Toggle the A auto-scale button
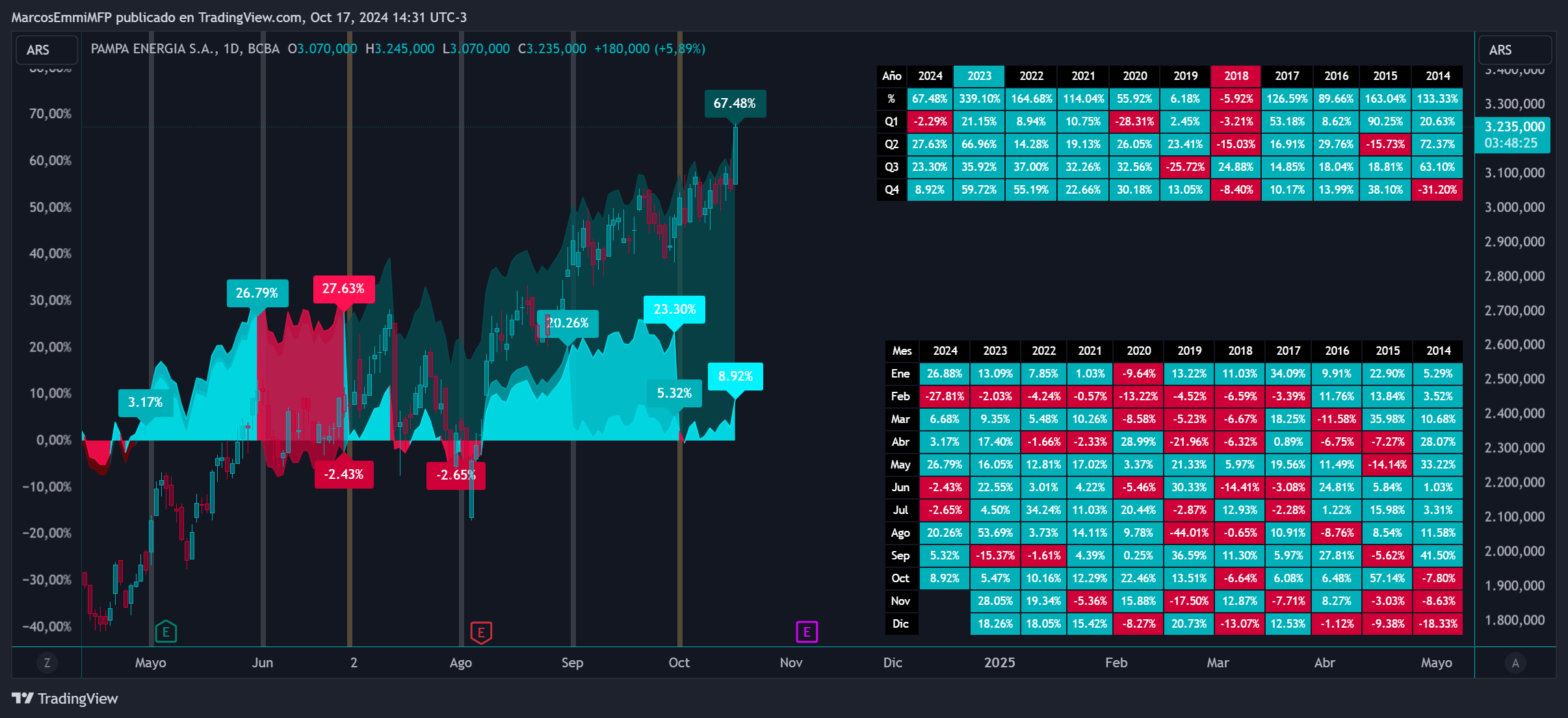The height and width of the screenshot is (718, 1568). tap(1515, 663)
